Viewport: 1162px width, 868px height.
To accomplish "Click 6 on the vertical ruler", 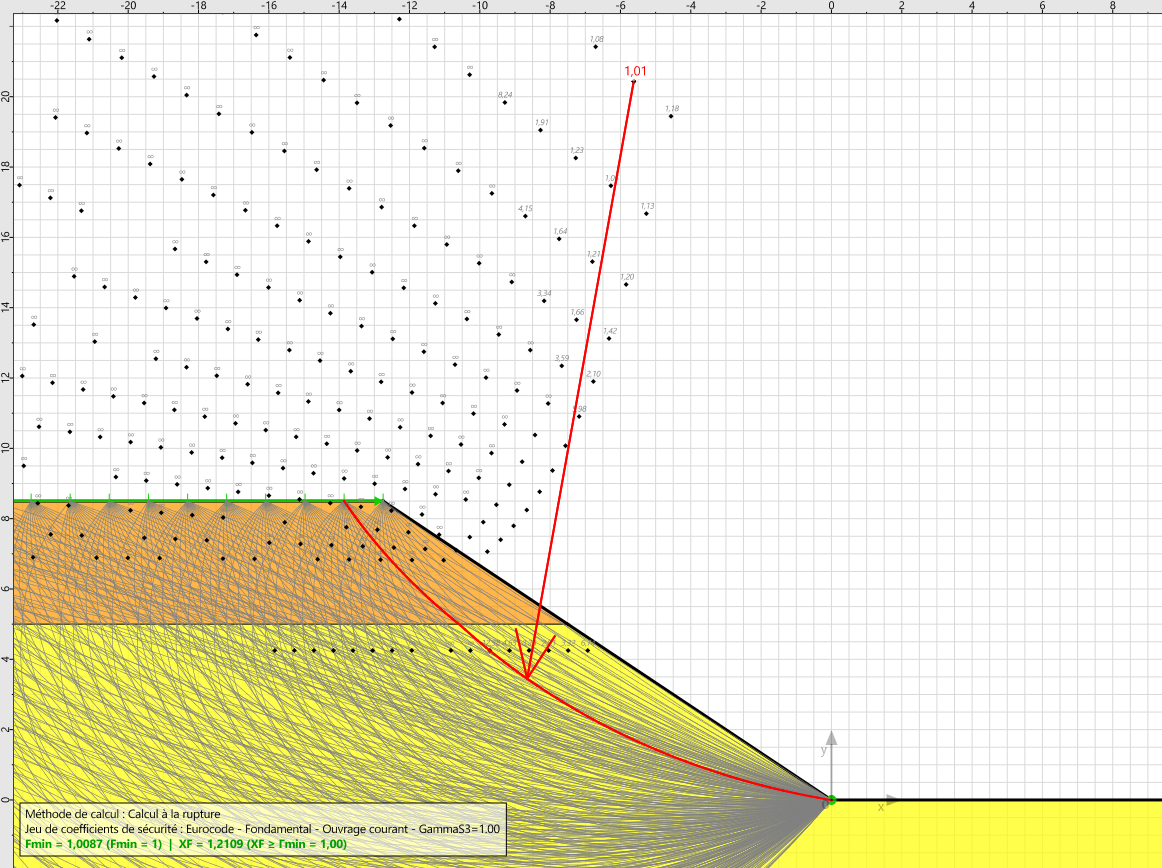I will 6,589.
